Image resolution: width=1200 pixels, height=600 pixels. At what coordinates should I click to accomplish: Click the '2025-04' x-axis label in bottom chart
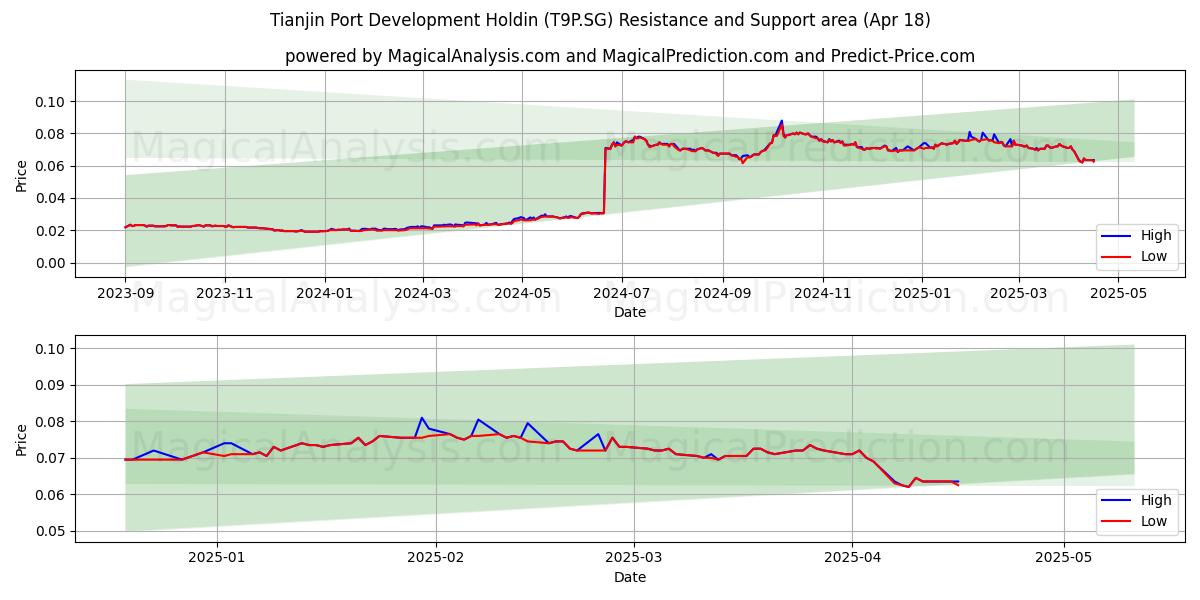pyautogui.click(x=852, y=560)
